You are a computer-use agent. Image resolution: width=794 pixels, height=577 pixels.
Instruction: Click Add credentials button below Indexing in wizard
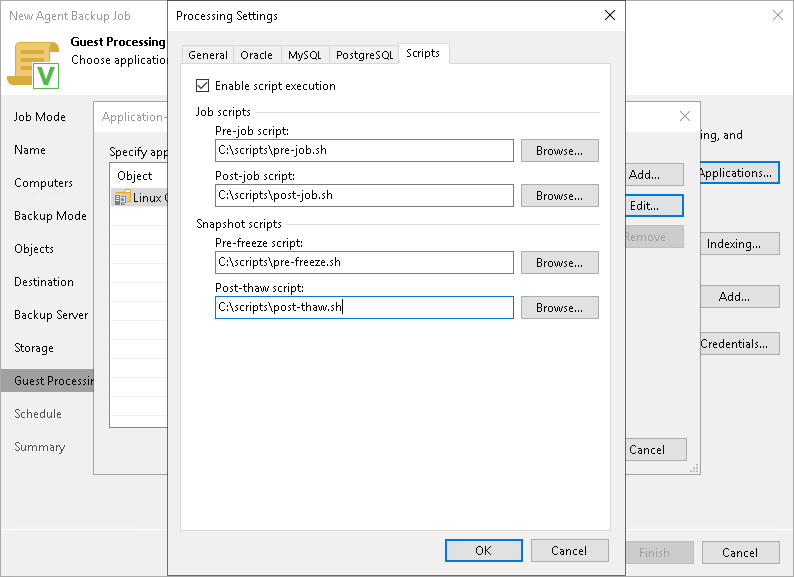(740, 296)
